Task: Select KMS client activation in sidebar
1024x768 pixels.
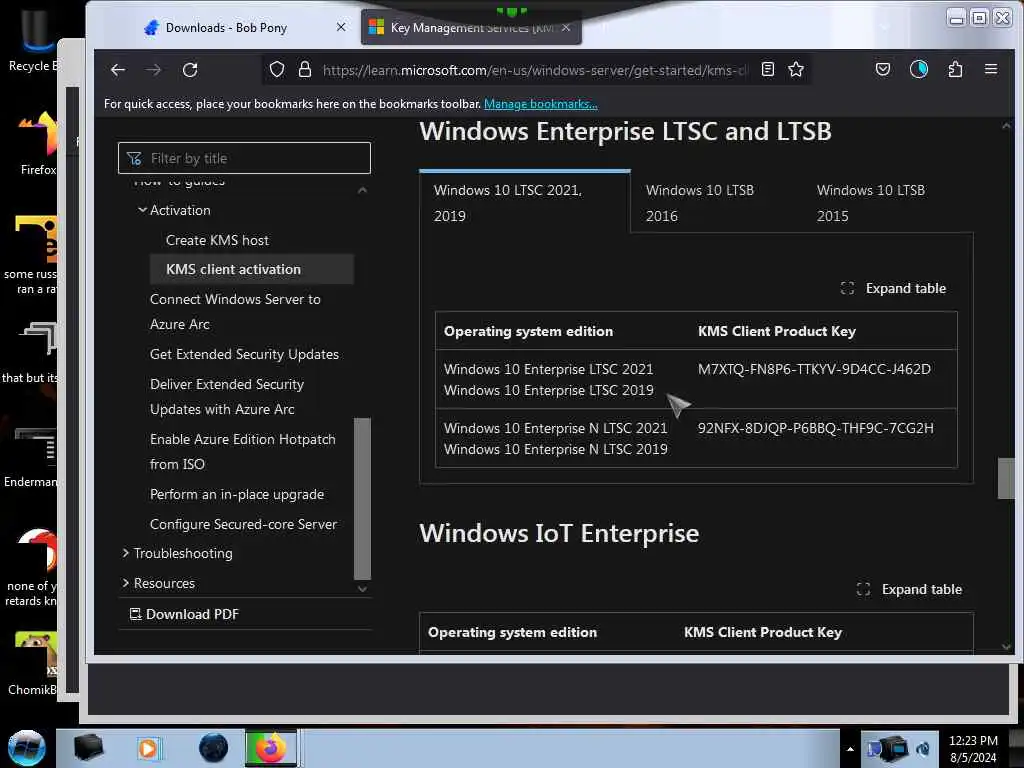Action: 252,269
